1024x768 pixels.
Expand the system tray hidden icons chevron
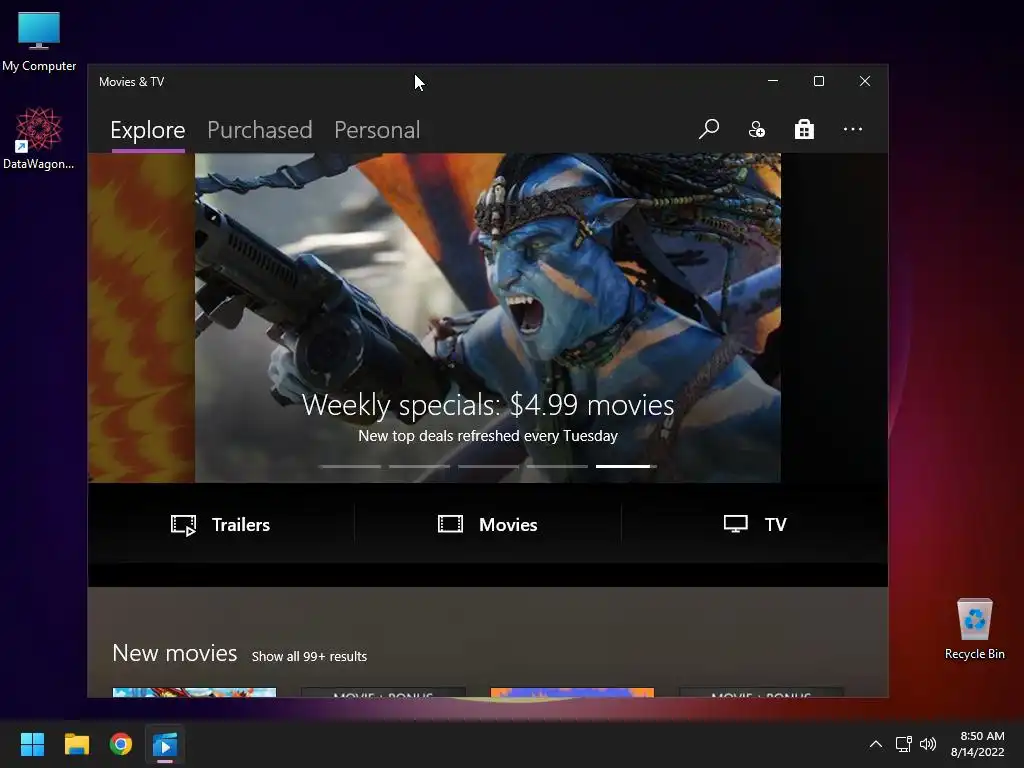click(x=876, y=744)
